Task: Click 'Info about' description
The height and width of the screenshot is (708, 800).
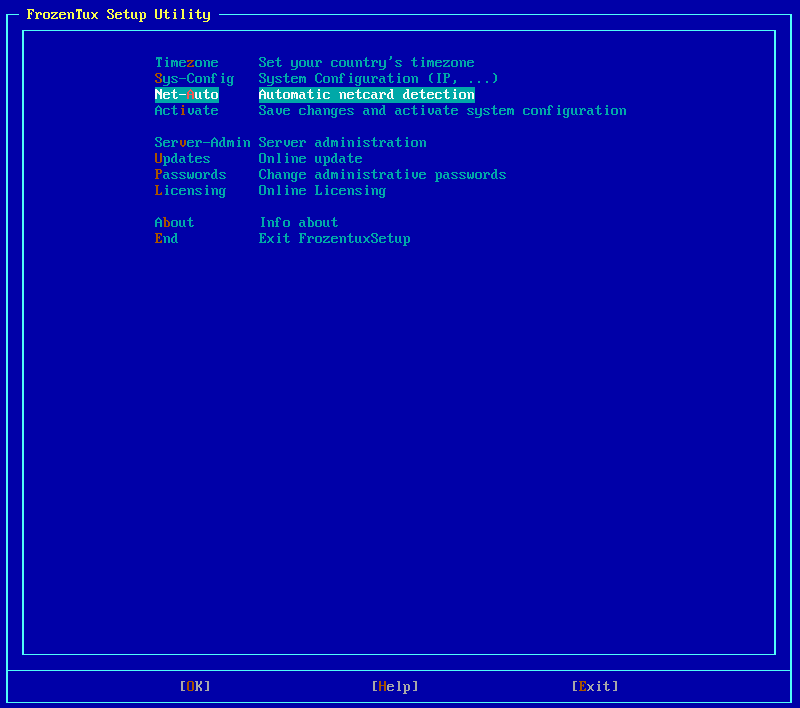Action: coord(298,223)
